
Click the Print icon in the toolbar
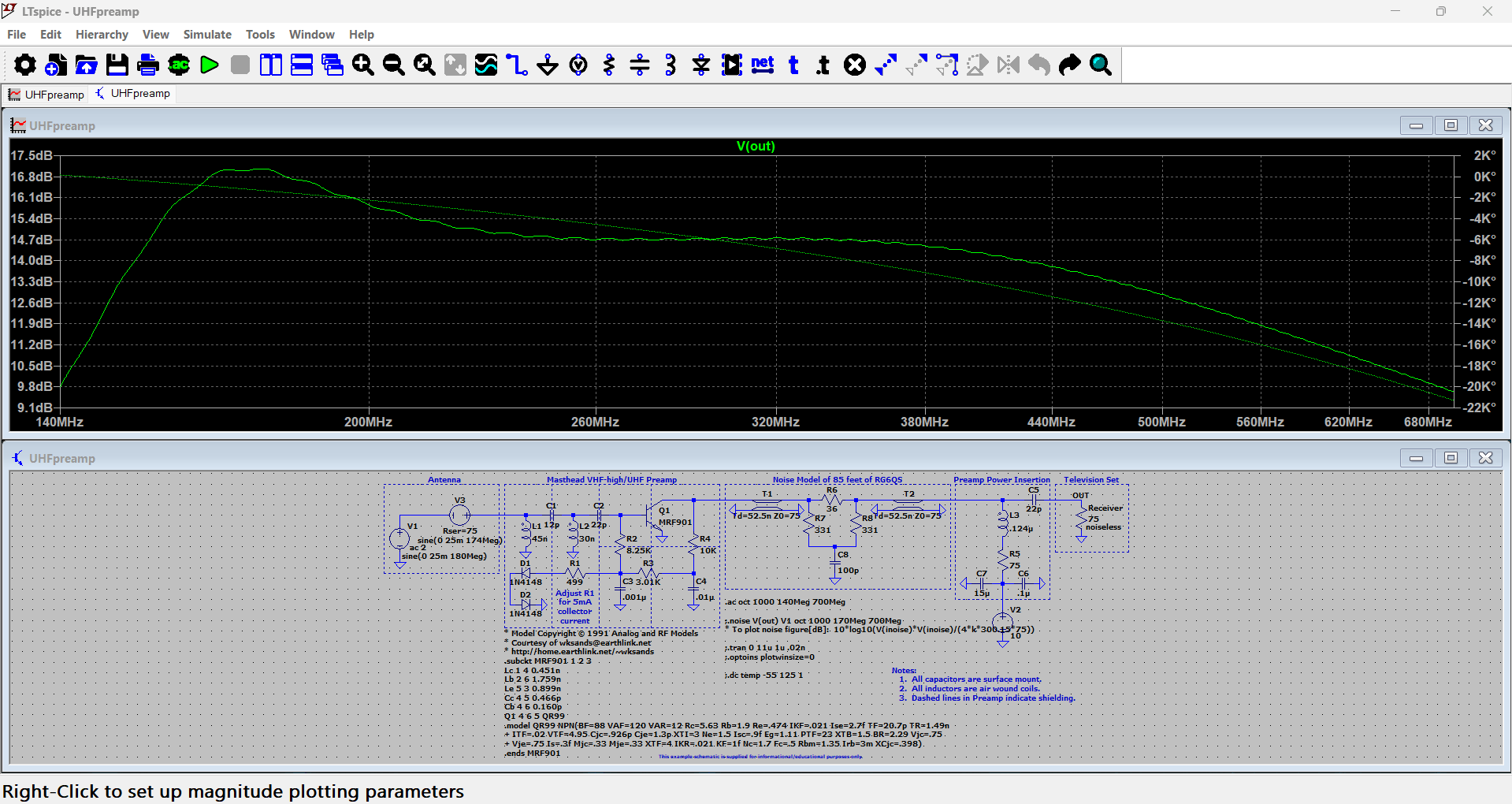[x=147, y=65]
